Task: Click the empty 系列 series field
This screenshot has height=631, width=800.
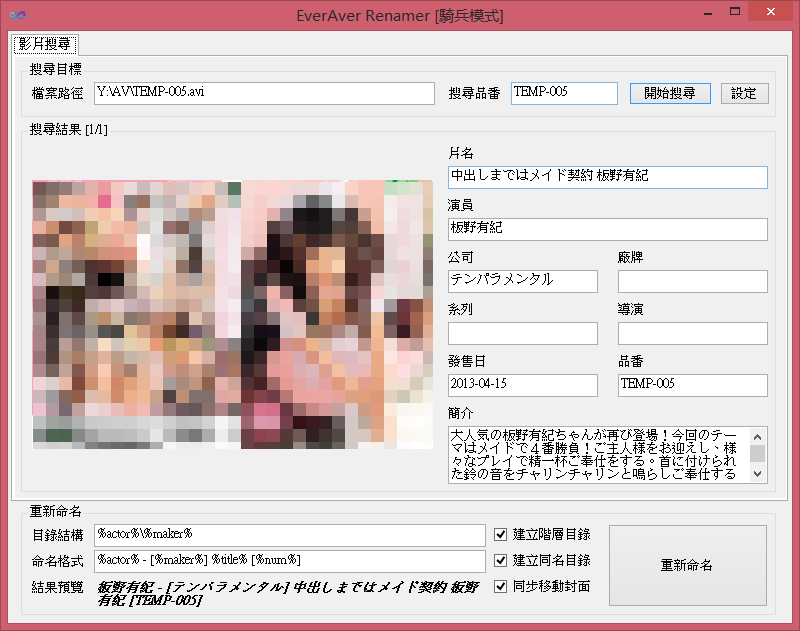Action: tap(522, 333)
